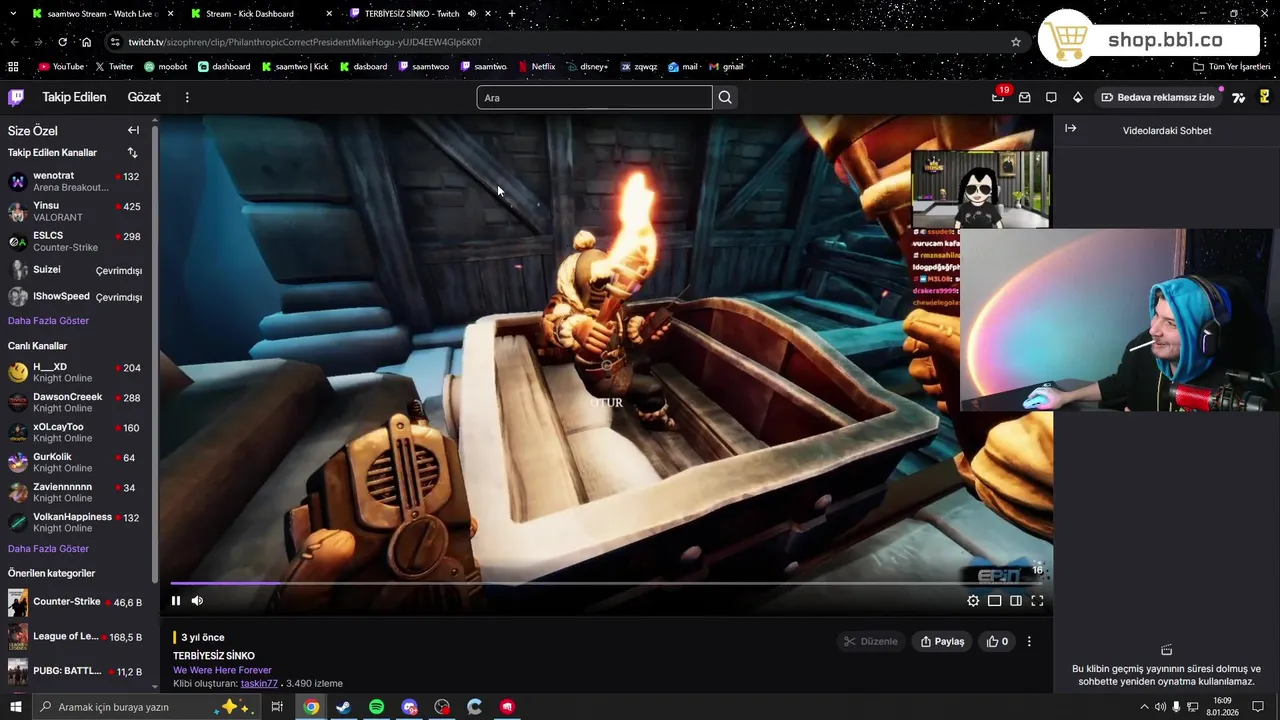Enter fullscreen video mode
This screenshot has height=720, width=1280.
pyautogui.click(x=1037, y=601)
